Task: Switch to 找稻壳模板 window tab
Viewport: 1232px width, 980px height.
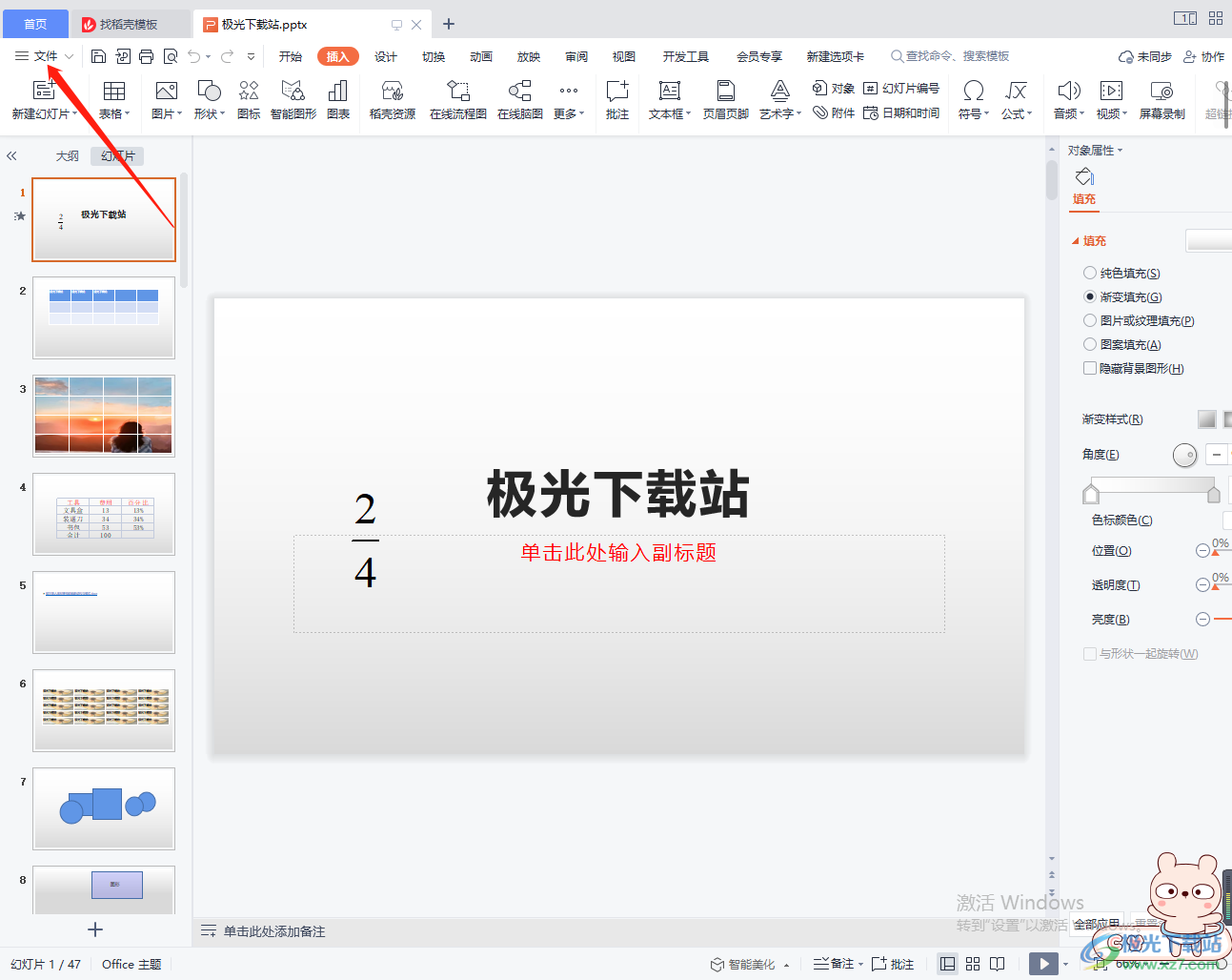Action: [x=130, y=24]
